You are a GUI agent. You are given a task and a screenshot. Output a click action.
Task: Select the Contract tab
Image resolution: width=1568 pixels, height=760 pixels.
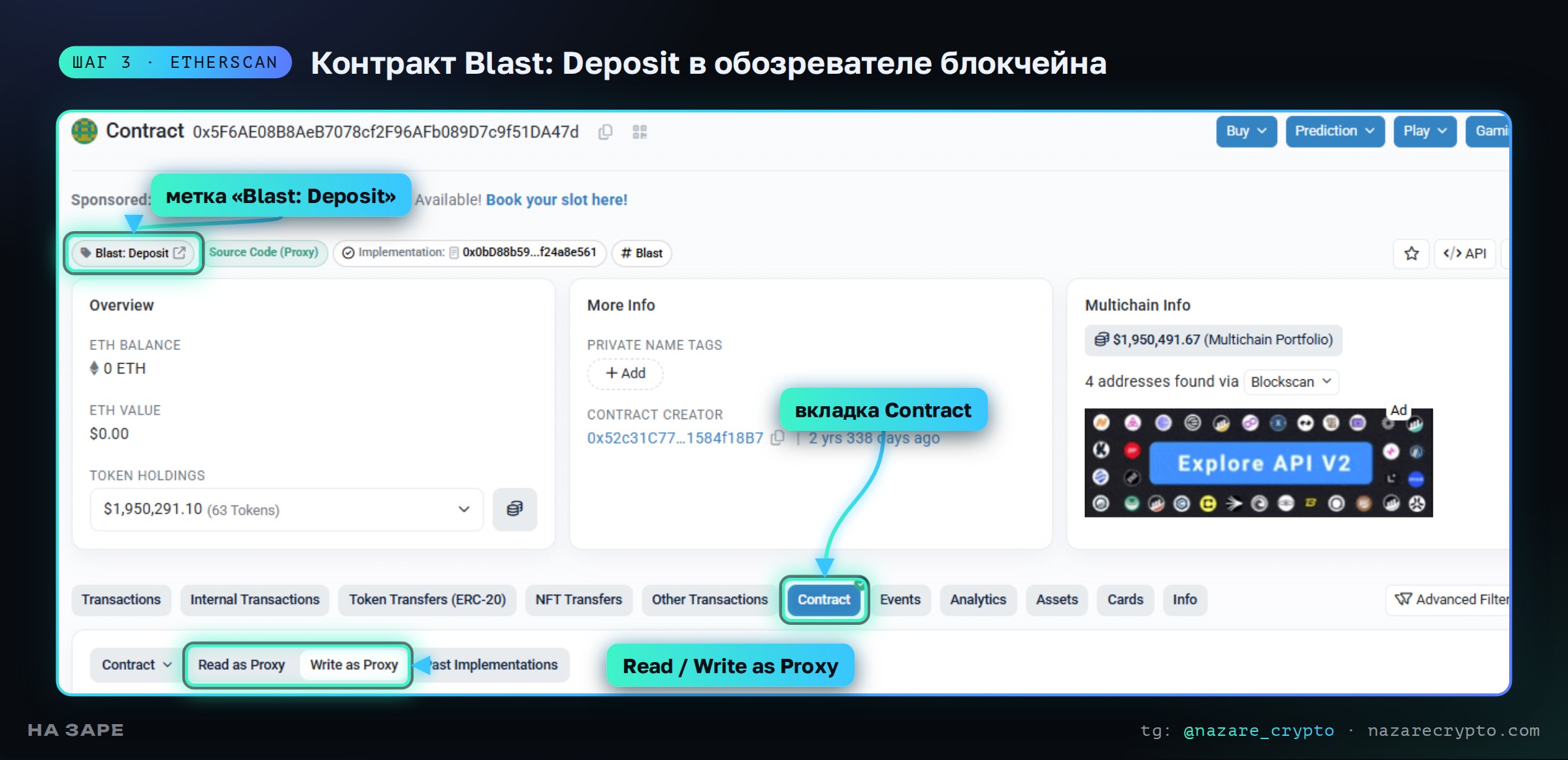click(824, 599)
